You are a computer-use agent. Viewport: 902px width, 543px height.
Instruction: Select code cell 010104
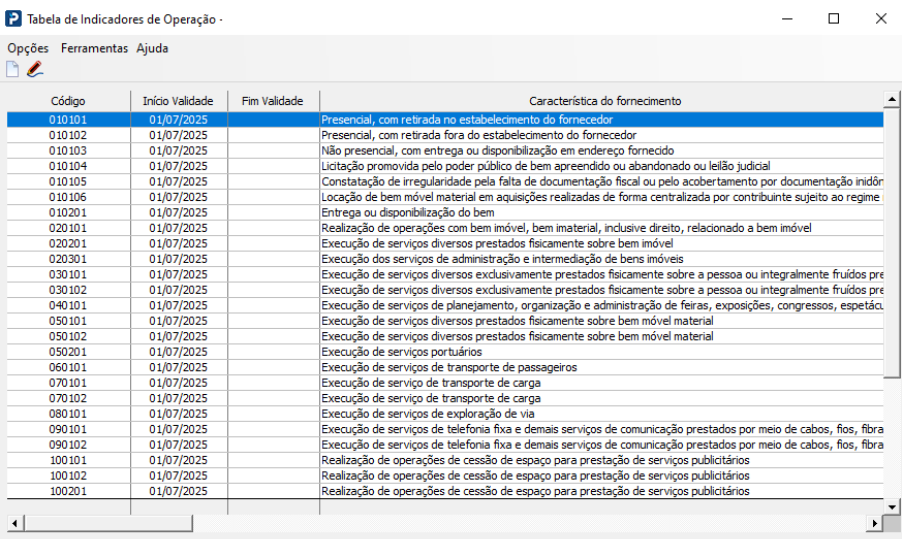(x=68, y=166)
